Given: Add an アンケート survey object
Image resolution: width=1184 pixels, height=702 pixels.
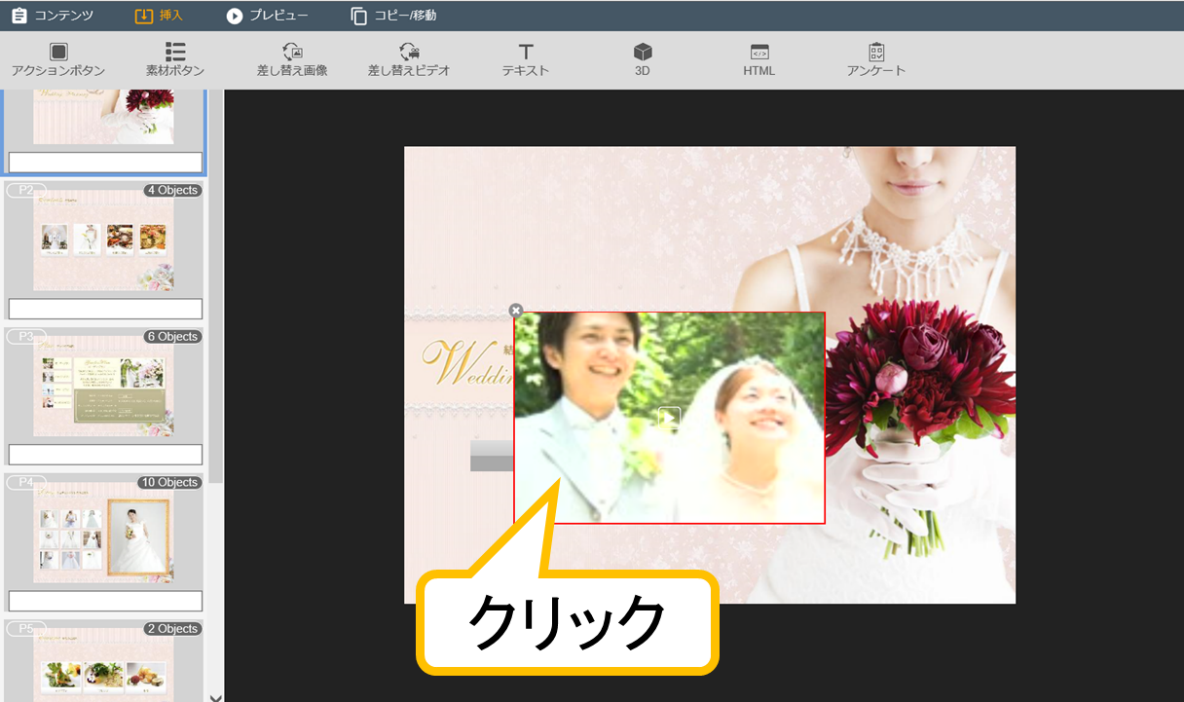Looking at the screenshot, I should point(876,53).
